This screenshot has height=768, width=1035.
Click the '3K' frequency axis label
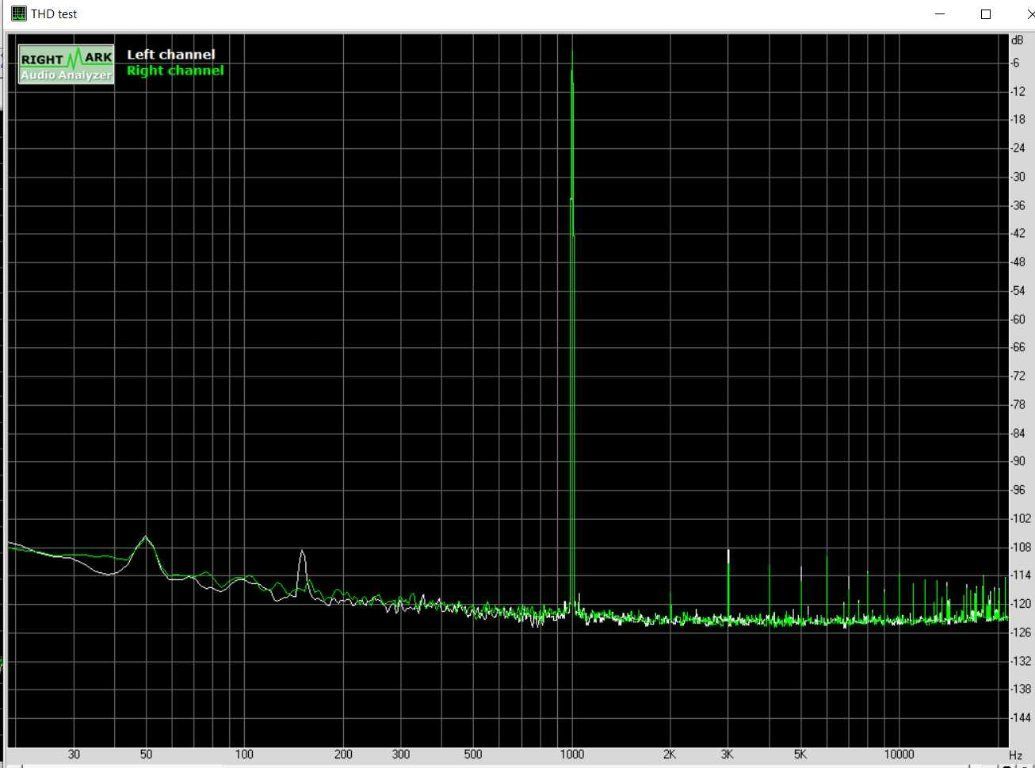pyautogui.click(x=727, y=754)
